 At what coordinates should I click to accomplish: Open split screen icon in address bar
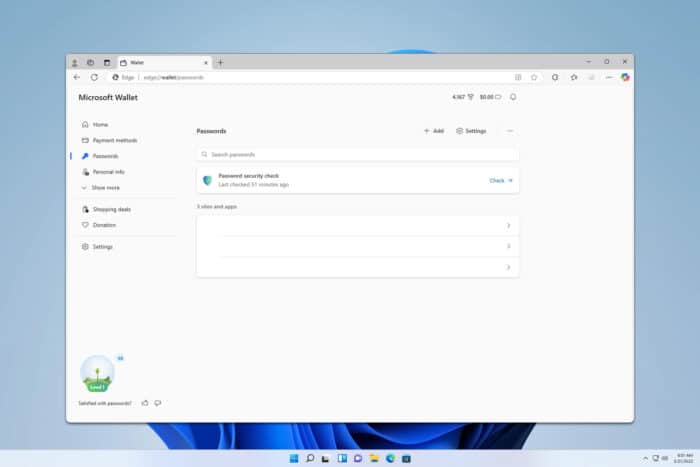point(518,77)
